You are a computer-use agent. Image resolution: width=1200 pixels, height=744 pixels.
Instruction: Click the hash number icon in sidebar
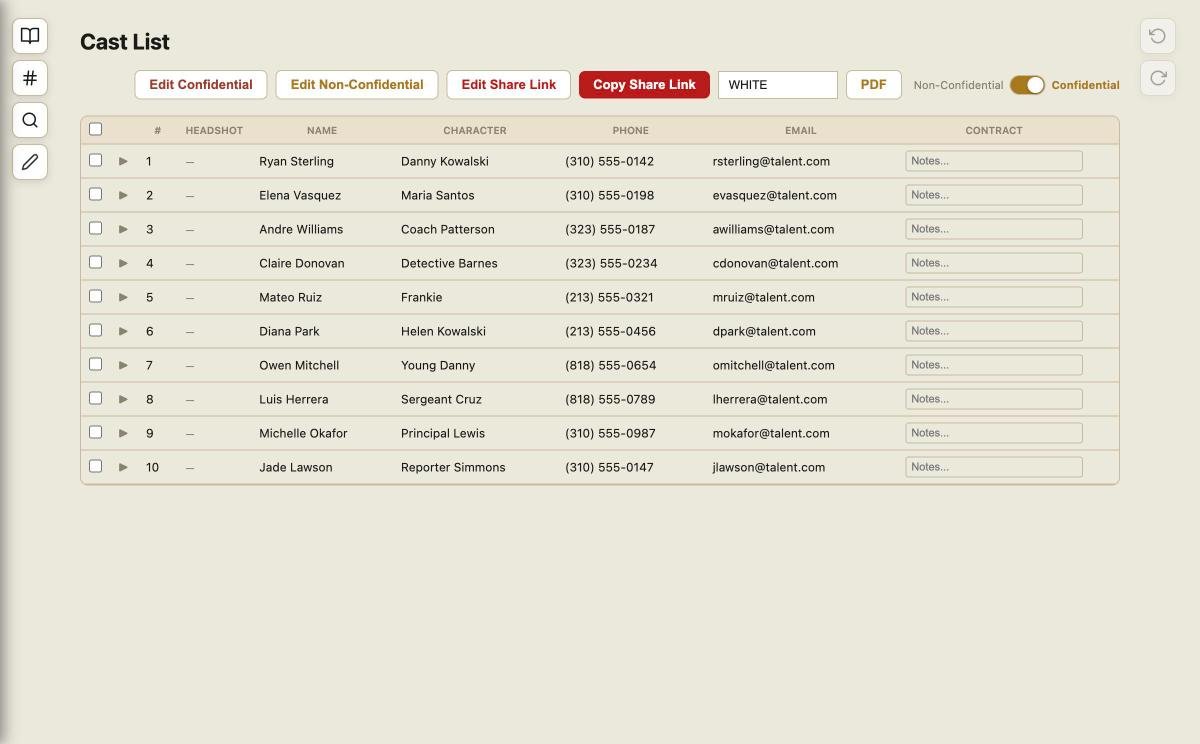30,78
